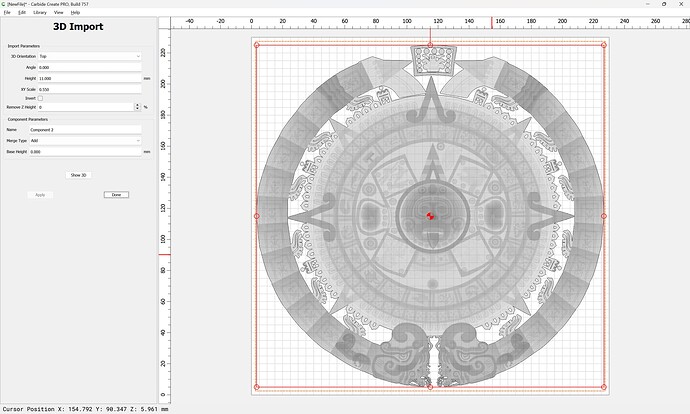
Task: Click the top-middle red selection handle
Action: pos(430,45)
